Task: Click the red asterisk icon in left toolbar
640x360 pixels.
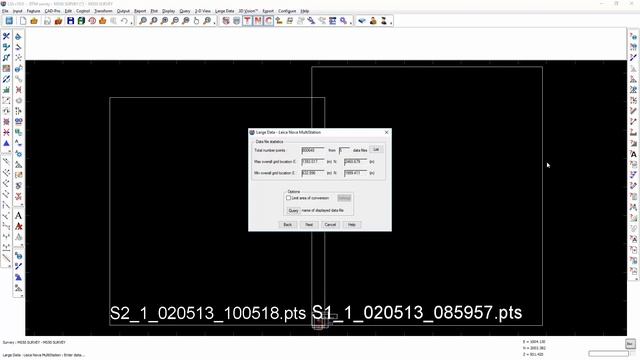Action: coord(6,132)
